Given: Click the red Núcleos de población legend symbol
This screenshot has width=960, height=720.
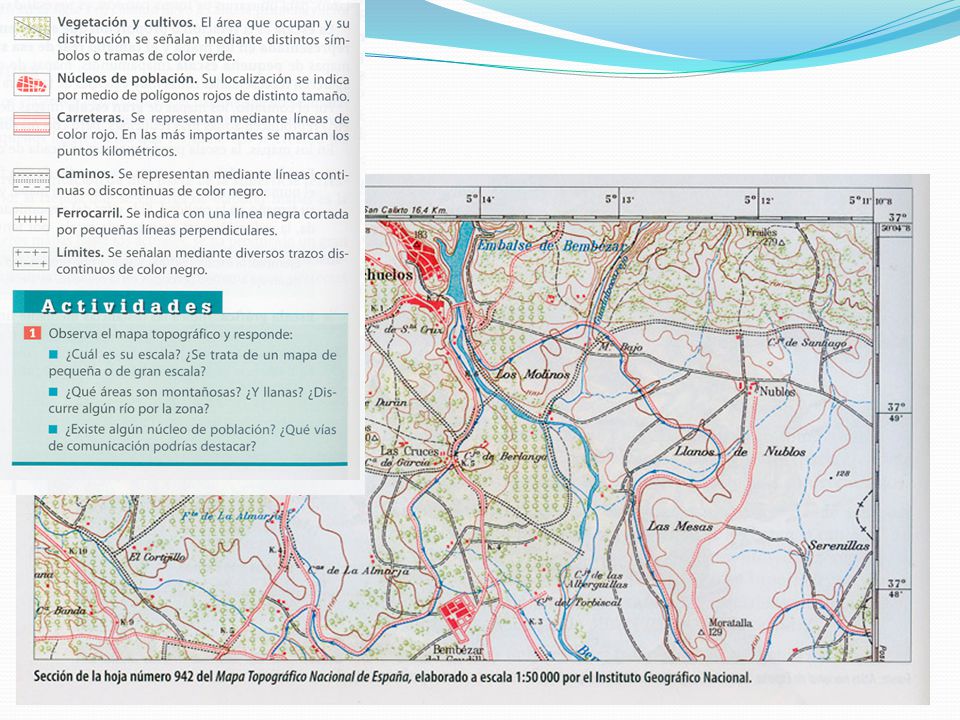Looking at the screenshot, I should coord(32,84).
